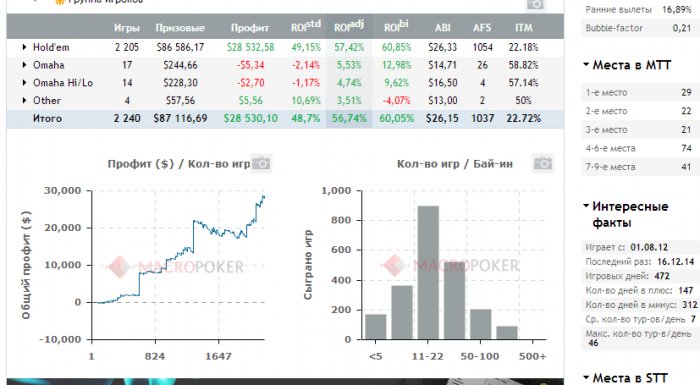Screen dimensions: 700x385
Task: Click the ABI column header
Action: [x=442, y=28]
